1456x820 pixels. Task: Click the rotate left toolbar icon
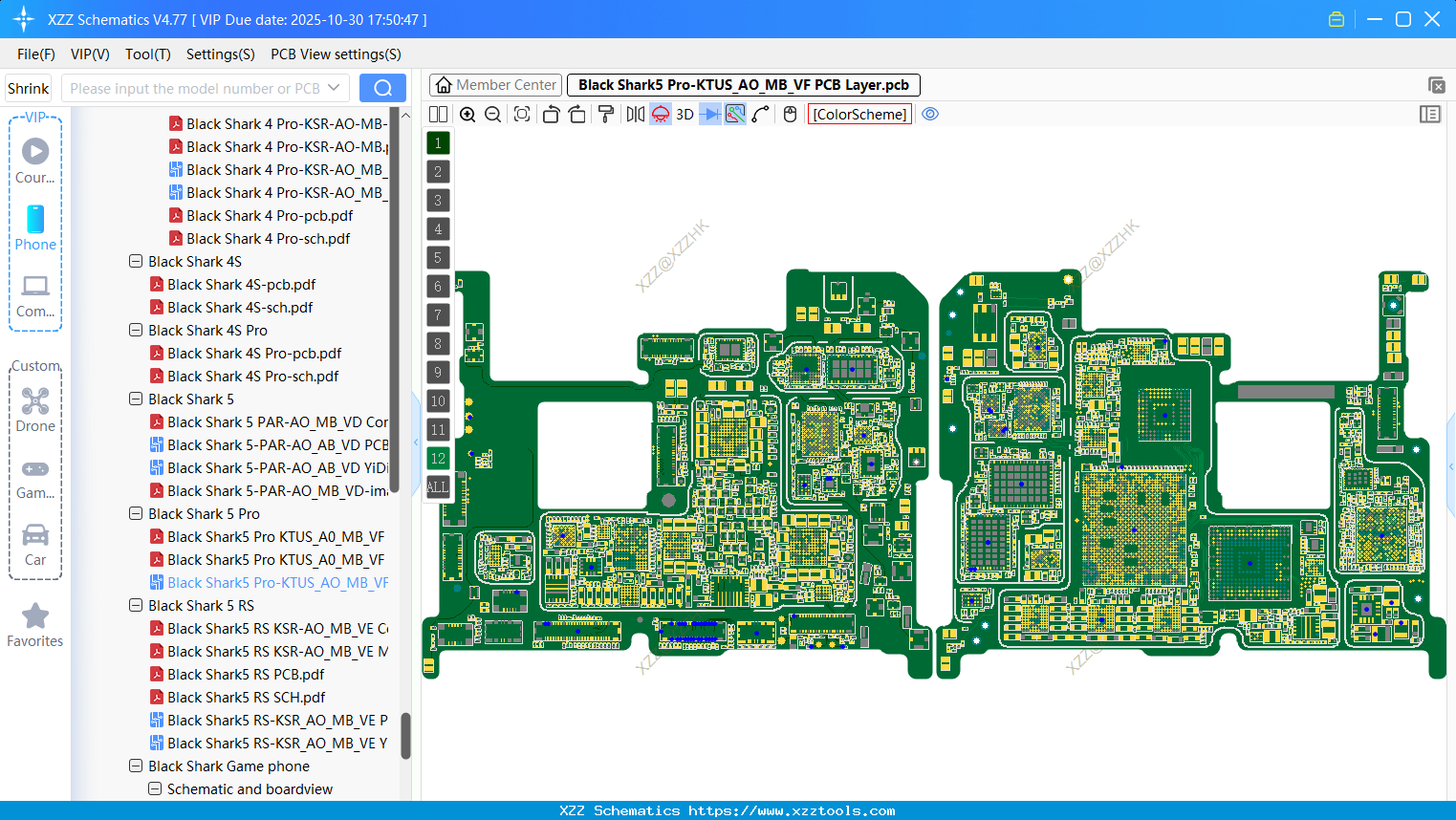point(551,114)
